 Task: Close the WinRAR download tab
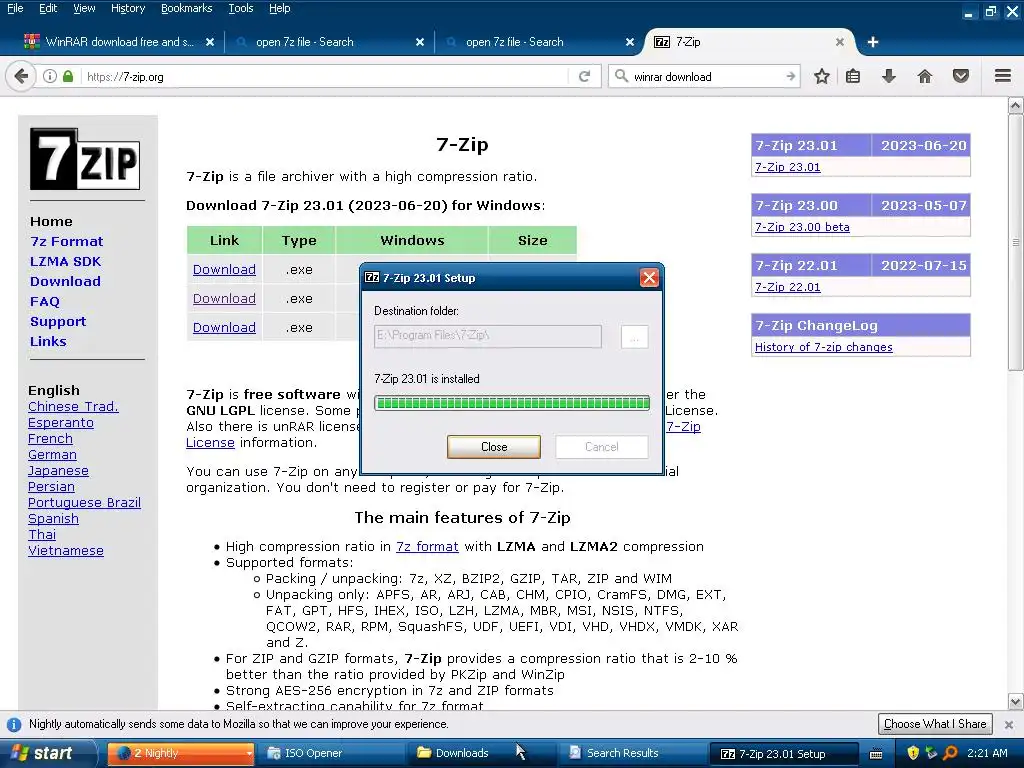210,42
